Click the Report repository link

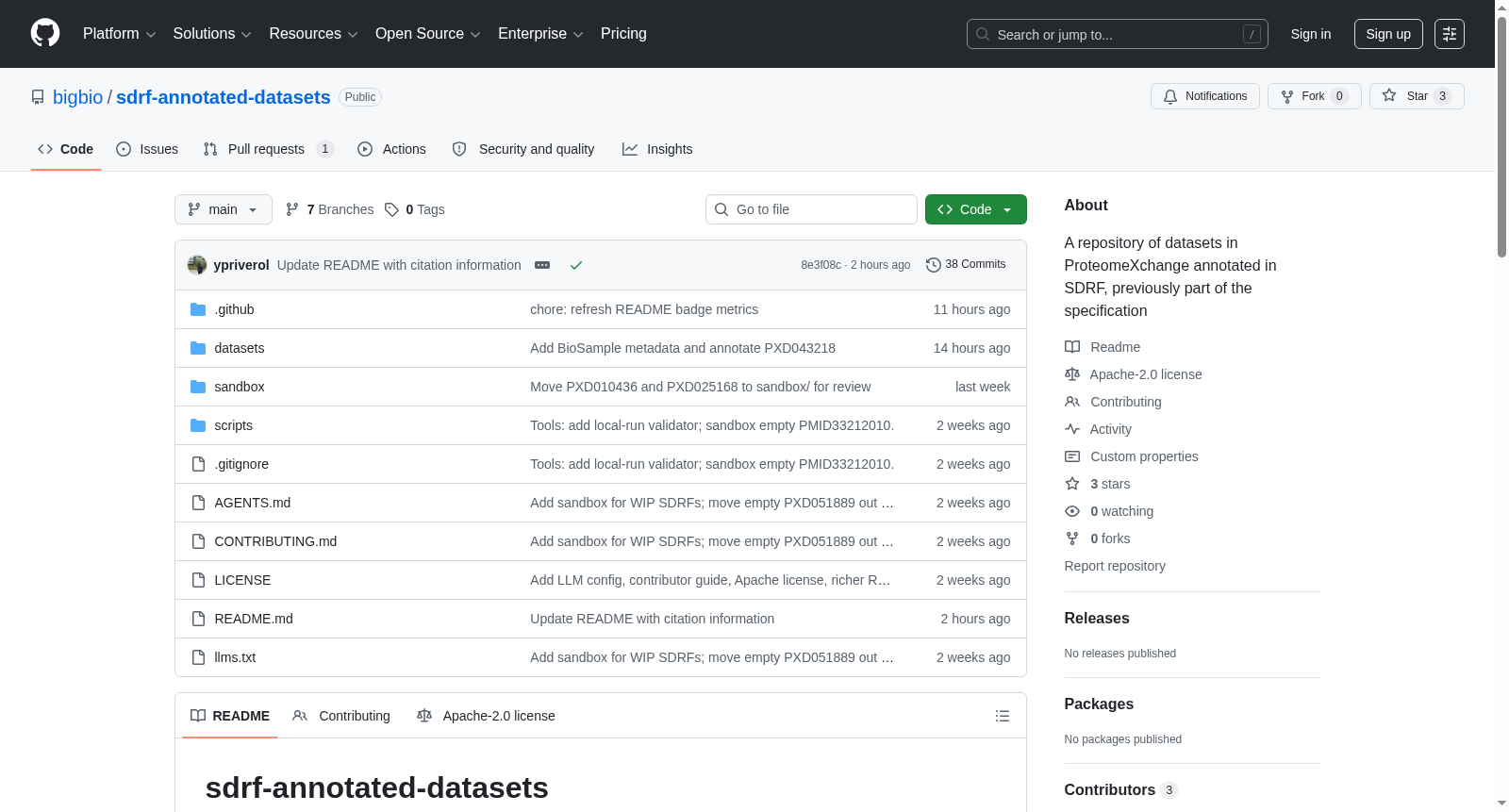point(1115,566)
